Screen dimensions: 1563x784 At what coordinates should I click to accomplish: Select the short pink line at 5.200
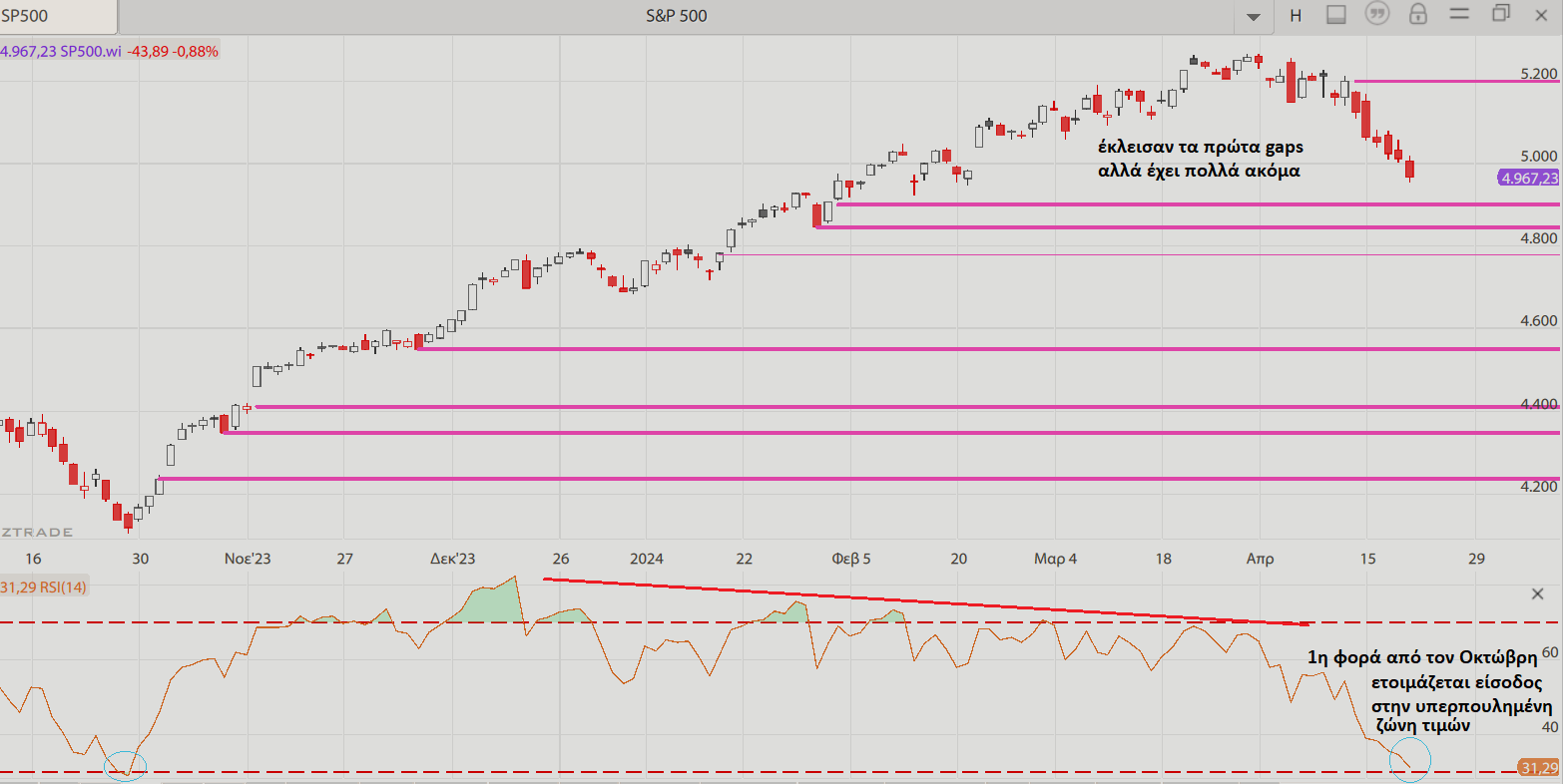tap(1456, 82)
